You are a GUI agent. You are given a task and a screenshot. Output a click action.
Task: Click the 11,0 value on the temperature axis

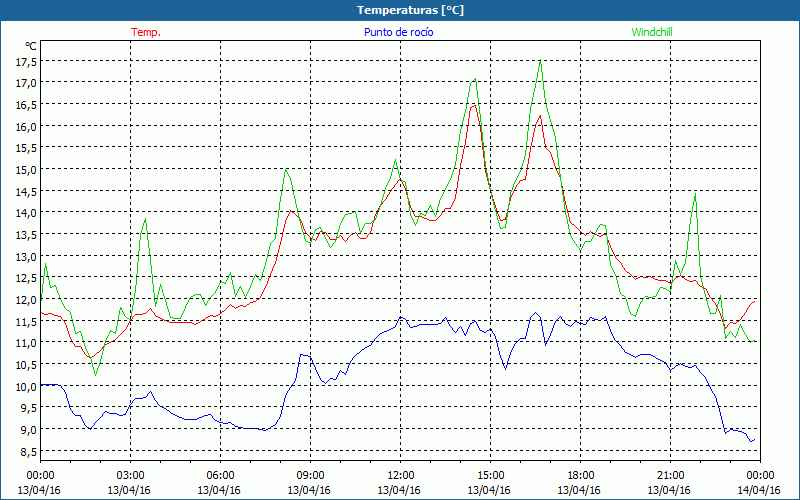click(27, 343)
